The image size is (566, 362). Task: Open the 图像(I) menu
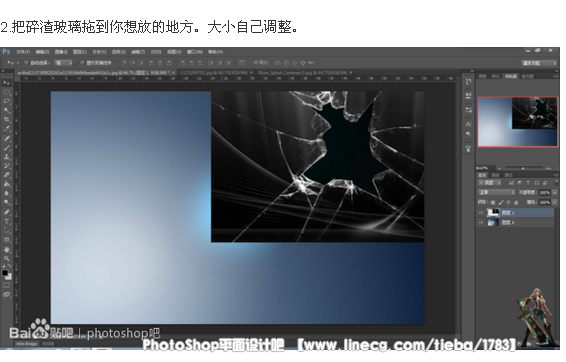click(61, 52)
